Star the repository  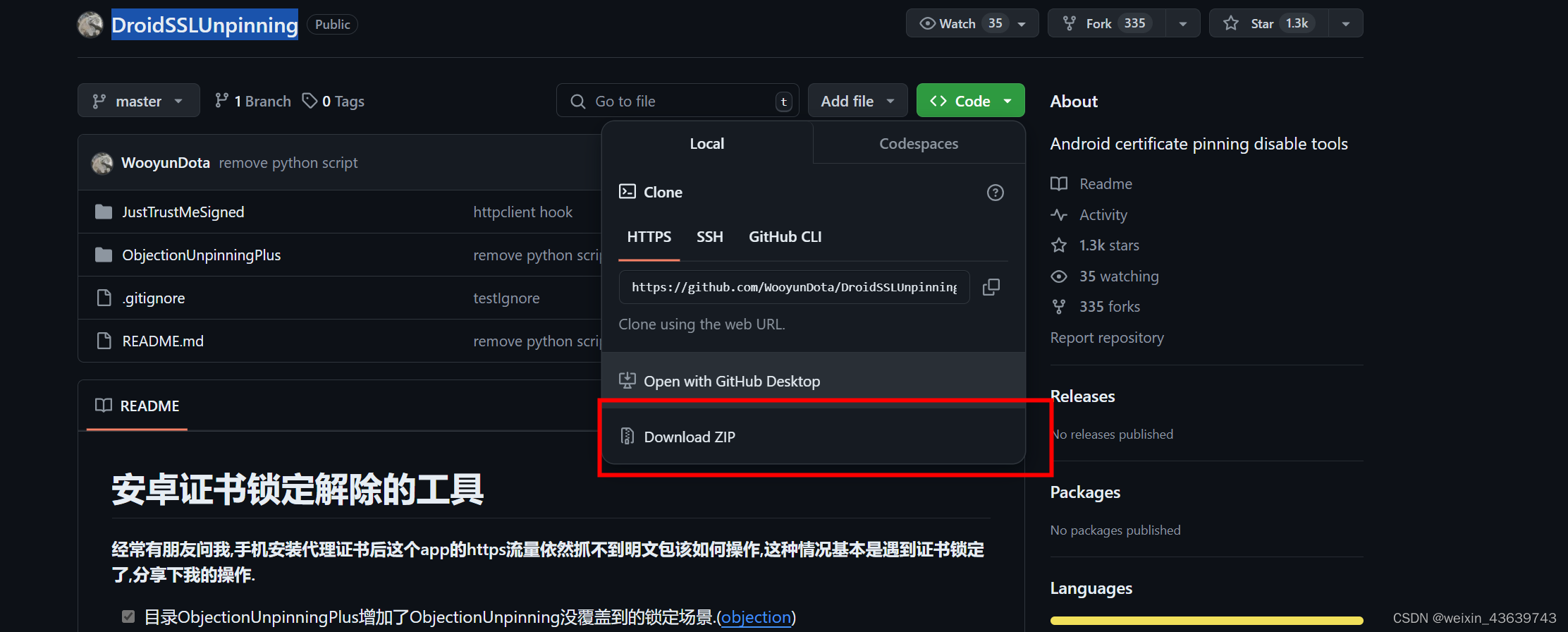1269,23
